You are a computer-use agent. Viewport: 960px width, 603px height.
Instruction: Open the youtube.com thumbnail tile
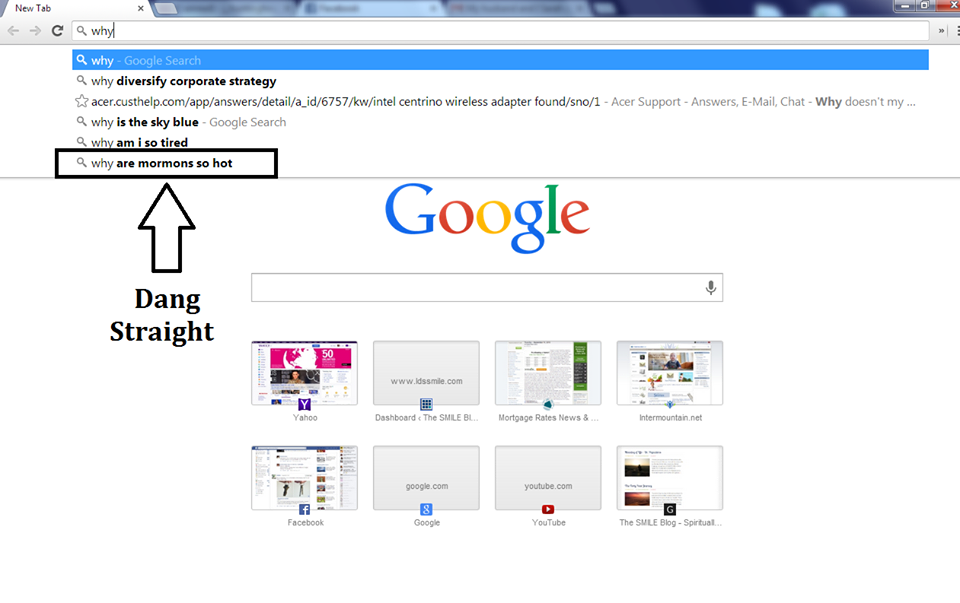tap(548, 478)
